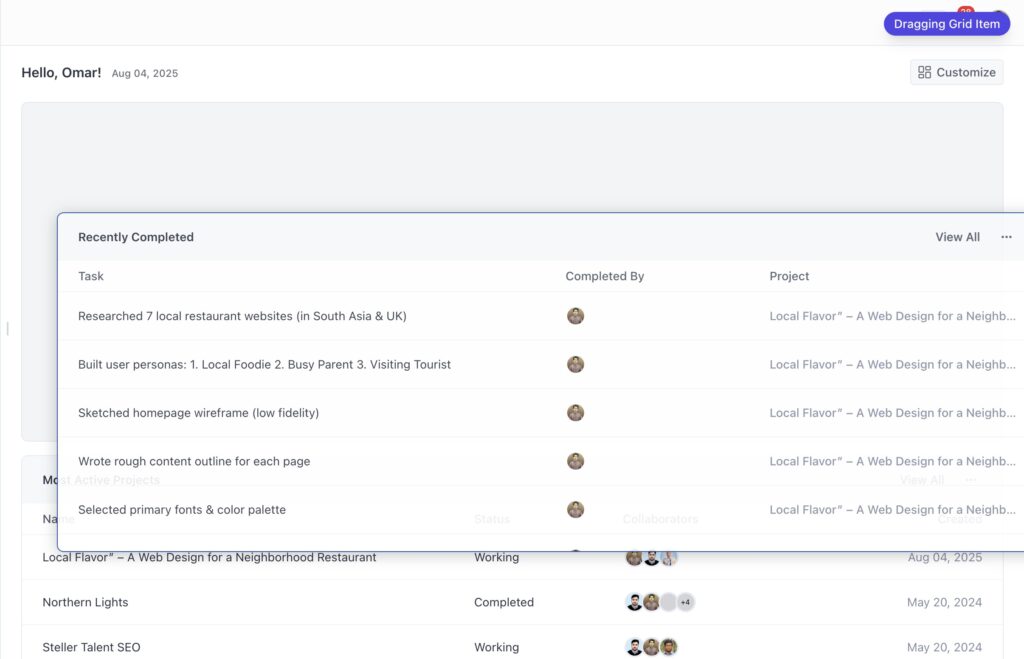The image size is (1024, 659).
Task: Open the Steller Talent SEO project
Action: pos(91,647)
